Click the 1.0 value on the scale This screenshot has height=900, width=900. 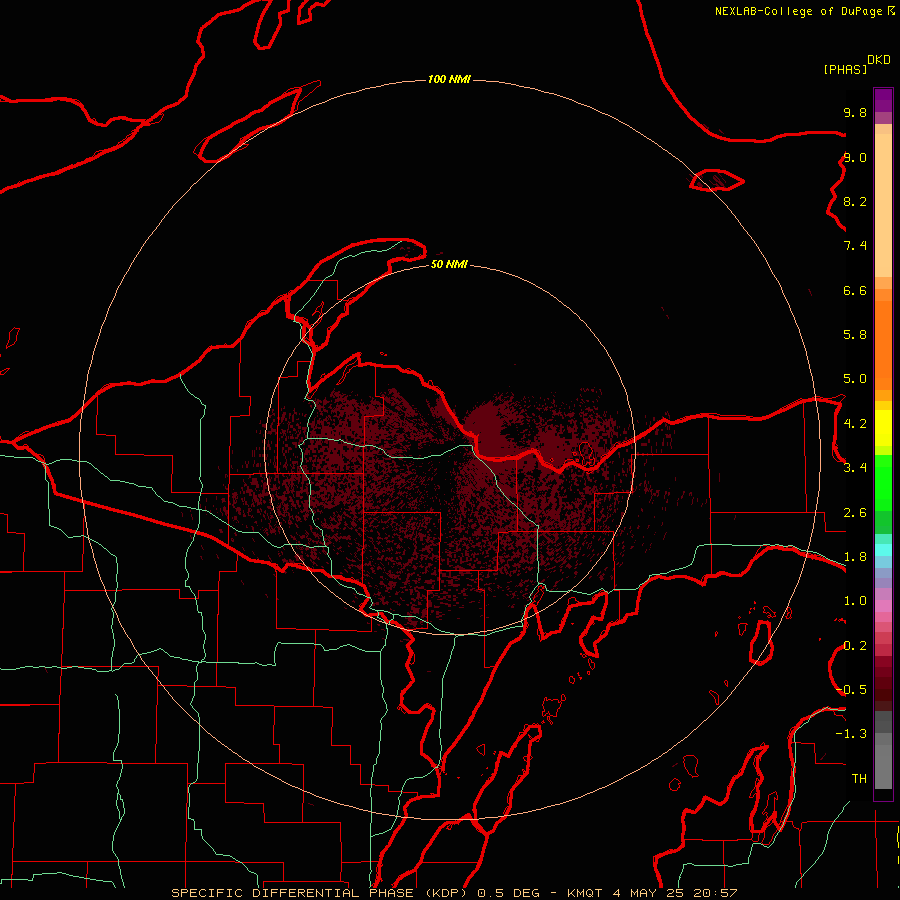tap(855, 601)
